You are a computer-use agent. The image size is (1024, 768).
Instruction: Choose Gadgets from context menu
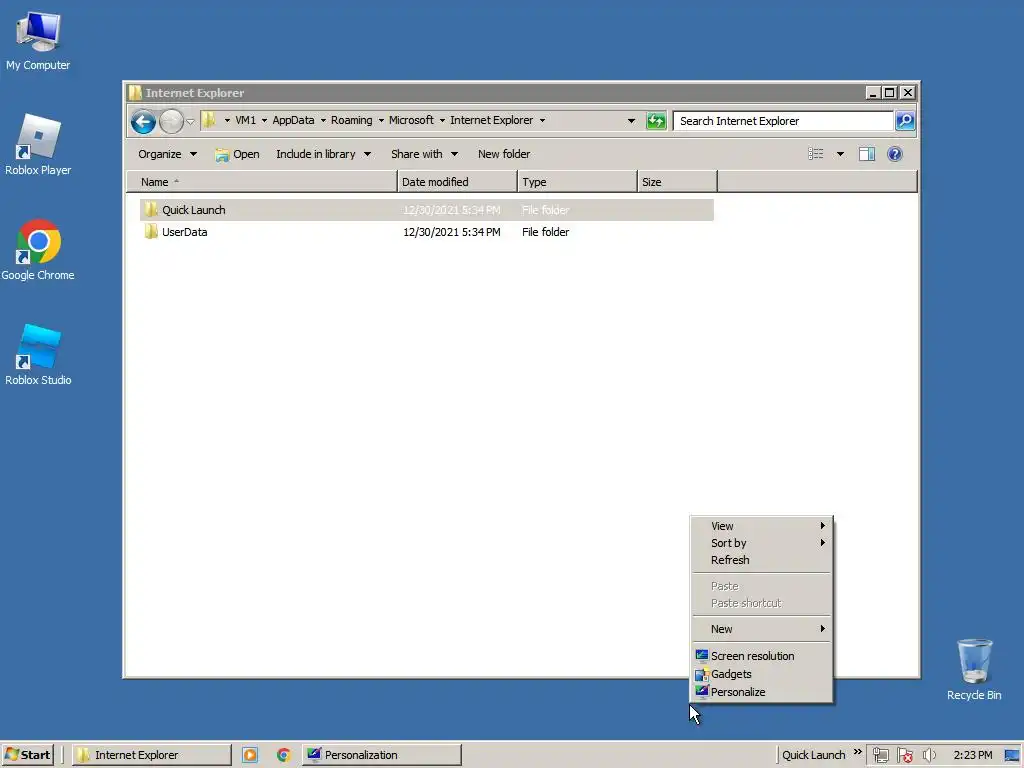(762, 674)
